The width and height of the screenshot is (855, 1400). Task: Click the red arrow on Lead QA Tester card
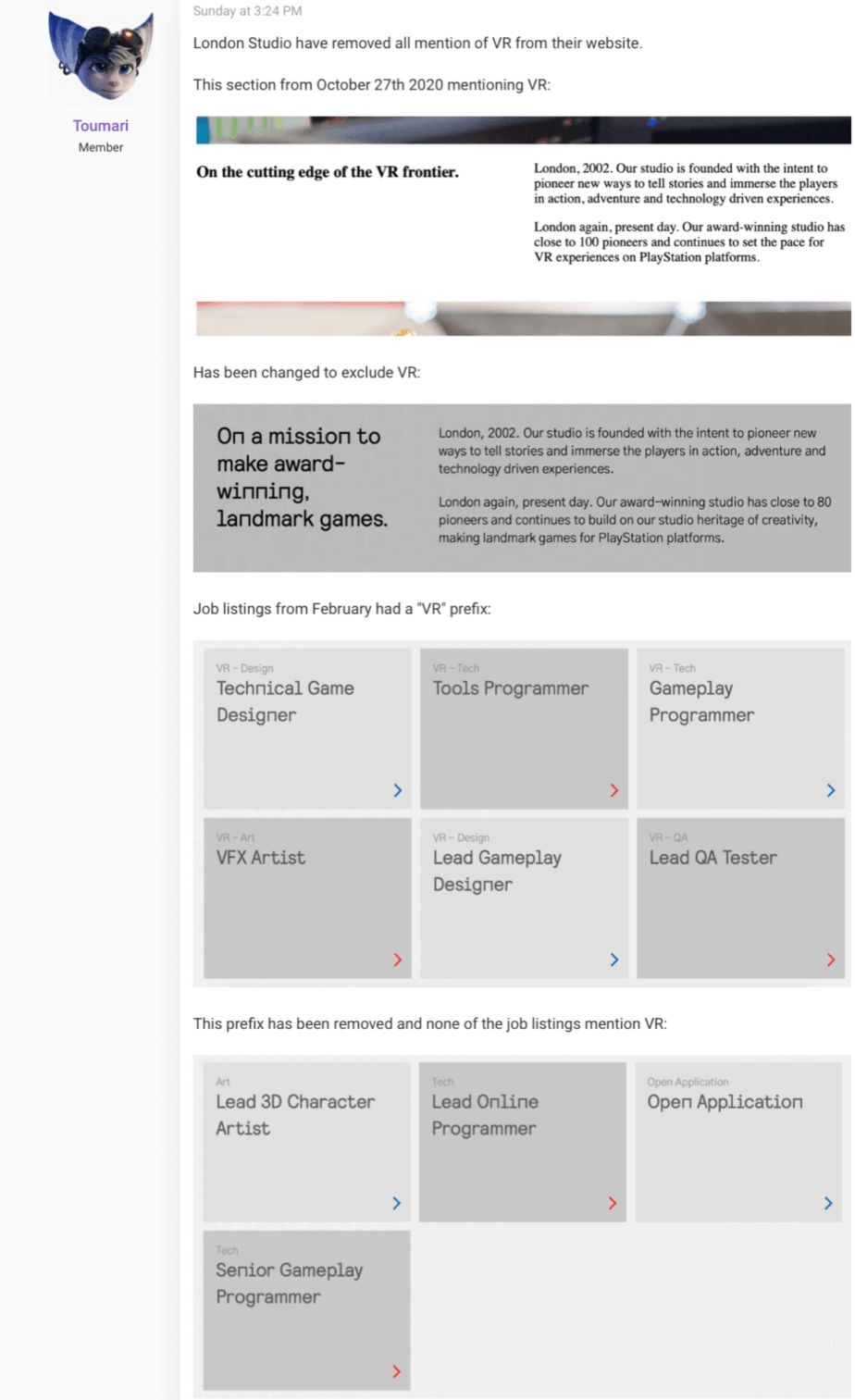point(831,960)
